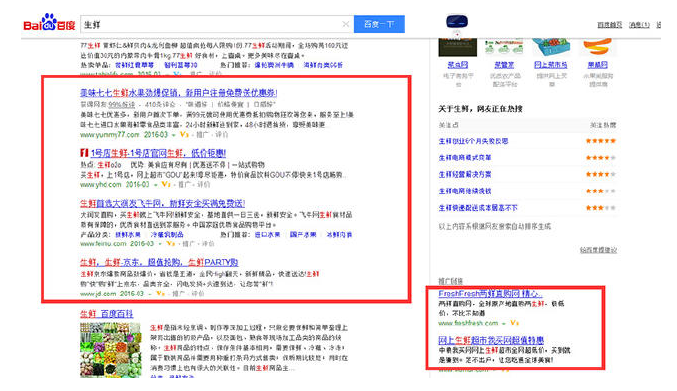The image size is (677, 391).
Task: Click the five-star rating on first hot search
Action: 601,141
